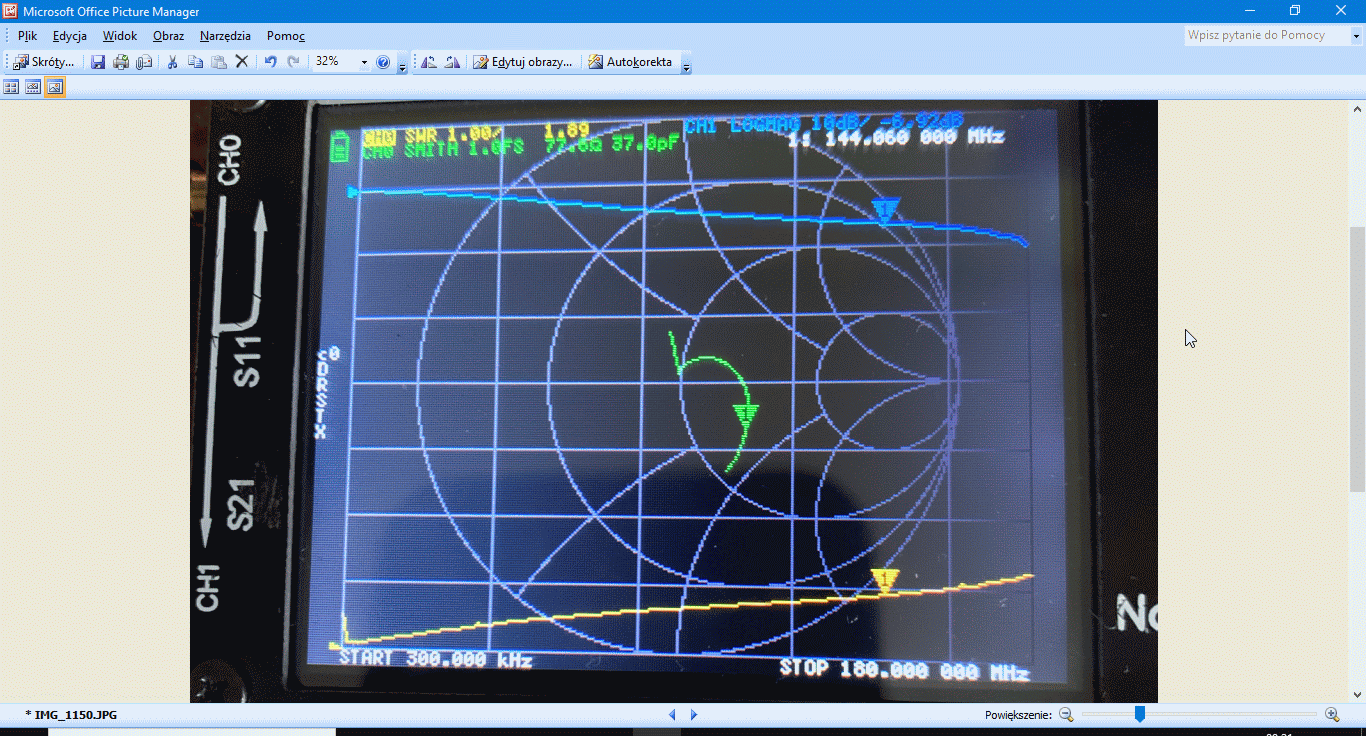Rotate the picture right

[452, 62]
